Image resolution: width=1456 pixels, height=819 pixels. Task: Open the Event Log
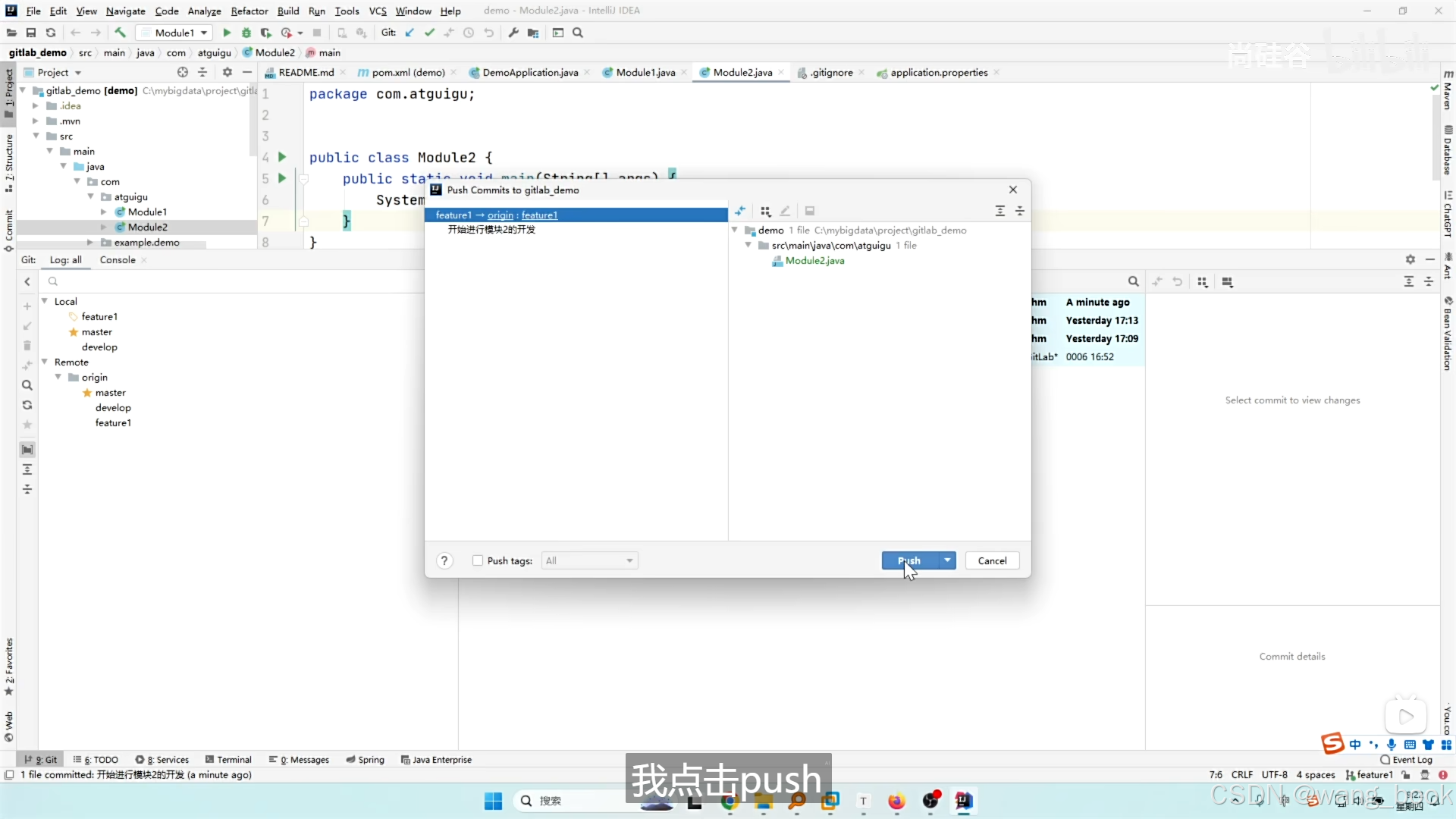tap(1407, 759)
